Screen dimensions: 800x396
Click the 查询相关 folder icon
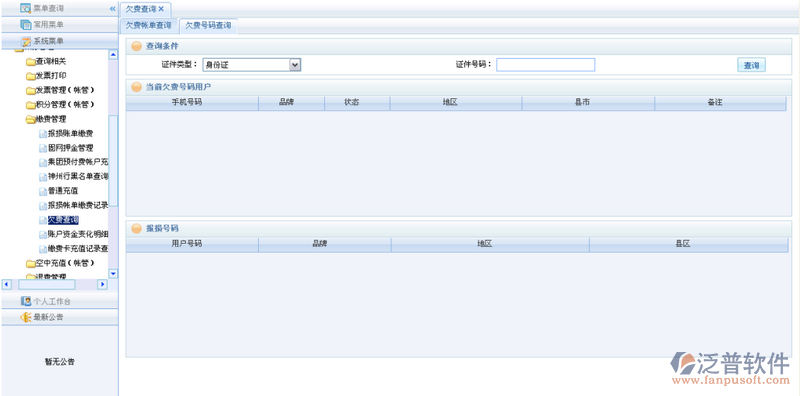point(31,62)
